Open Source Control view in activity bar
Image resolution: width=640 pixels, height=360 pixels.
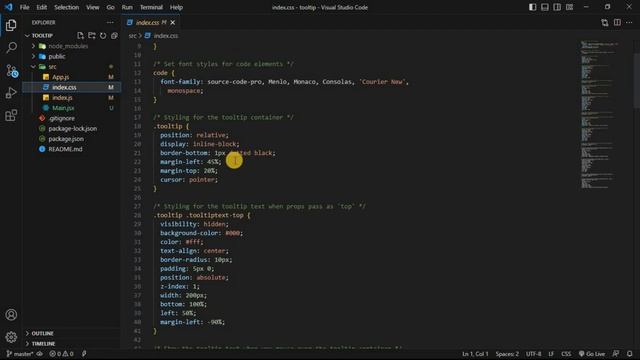tap(11, 71)
